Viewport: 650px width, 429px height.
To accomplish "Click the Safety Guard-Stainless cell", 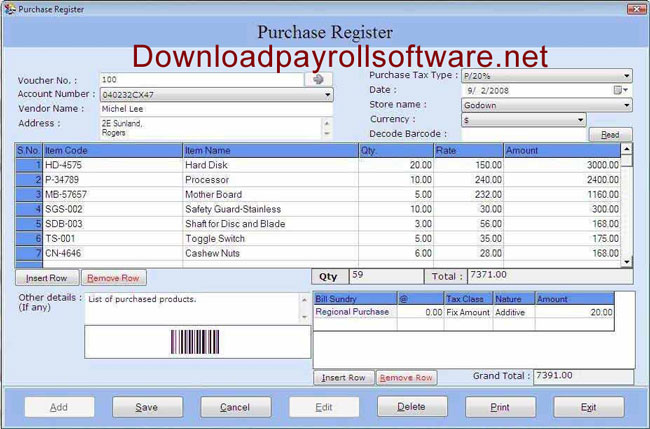I will pos(270,209).
